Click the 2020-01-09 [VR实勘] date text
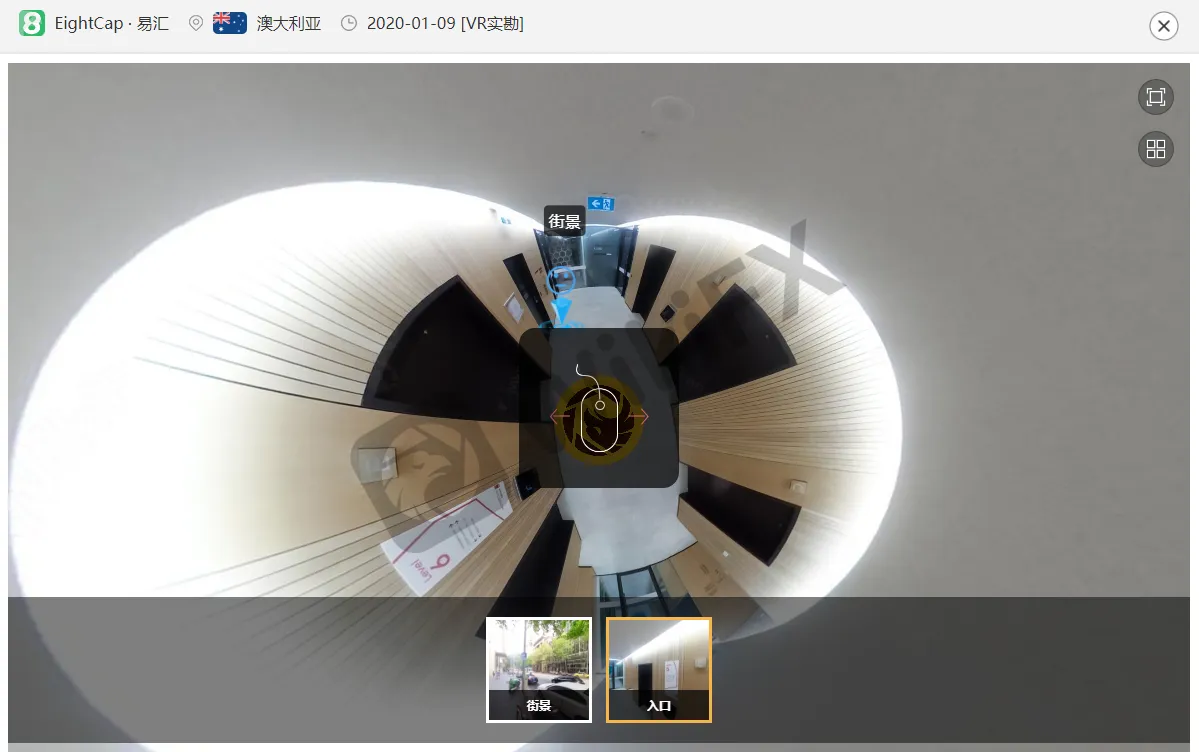This screenshot has width=1199, height=752. click(445, 23)
